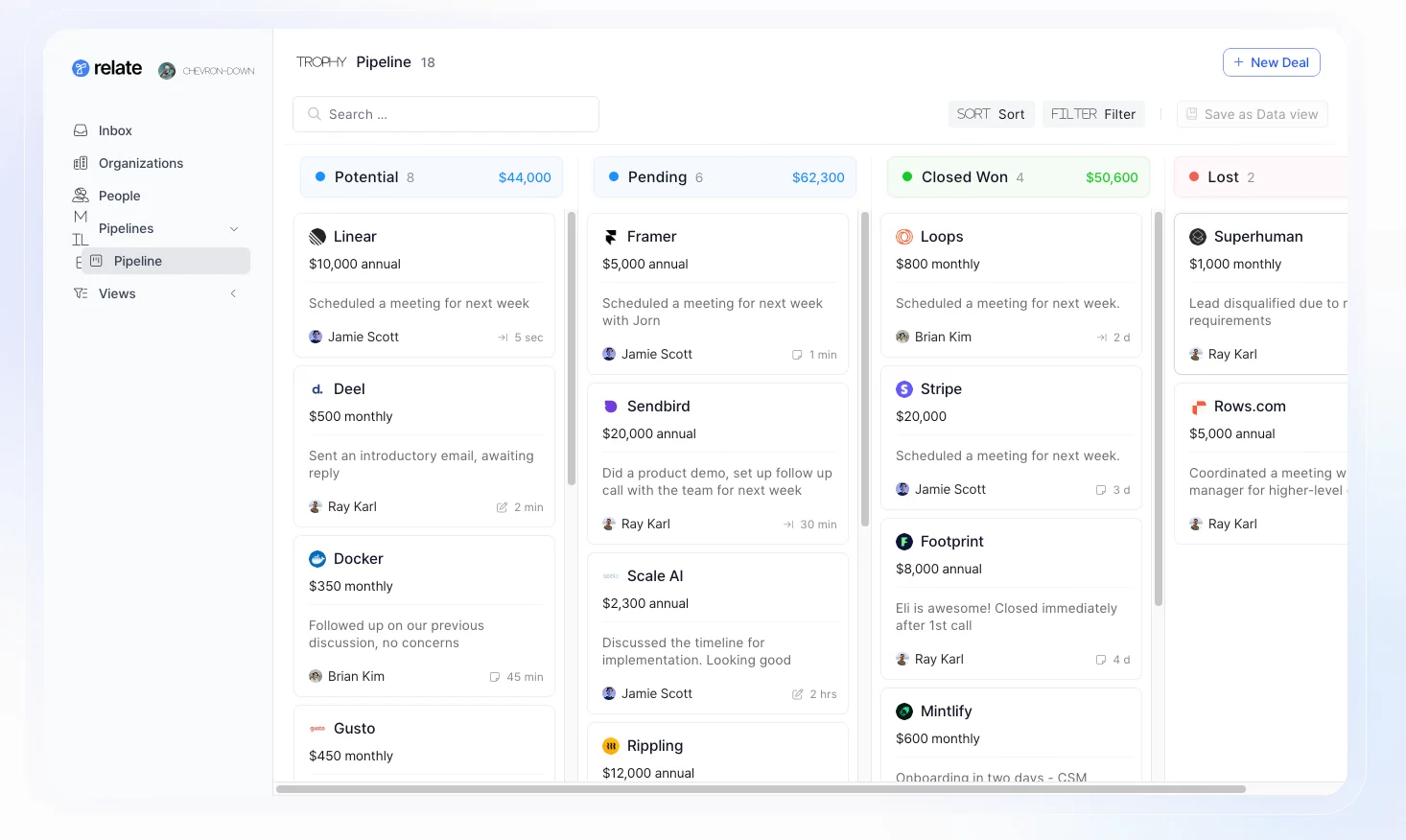This screenshot has height=840, width=1406.
Task: Go to People in sidebar
Action: [x=119, y=196]
